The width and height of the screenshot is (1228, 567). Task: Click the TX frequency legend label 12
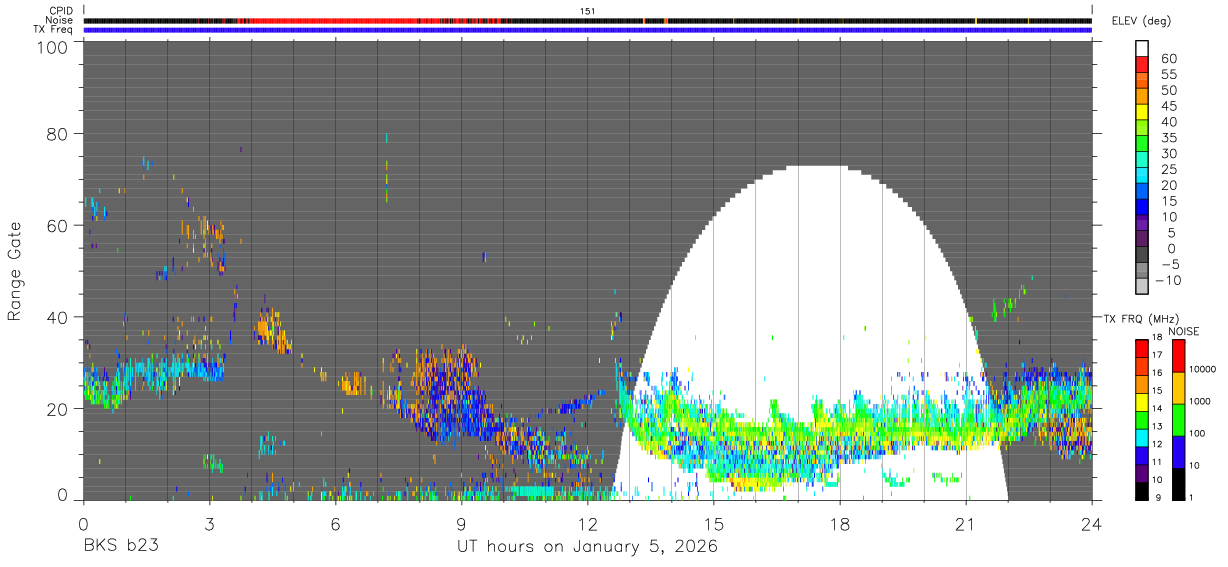tap(1156, 444)
